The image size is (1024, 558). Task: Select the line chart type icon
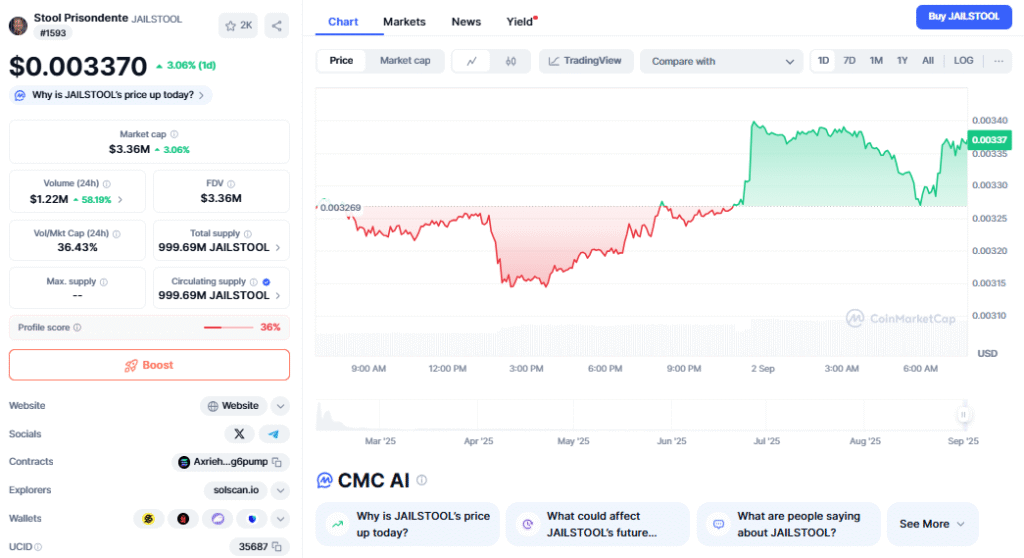(472, 61)
